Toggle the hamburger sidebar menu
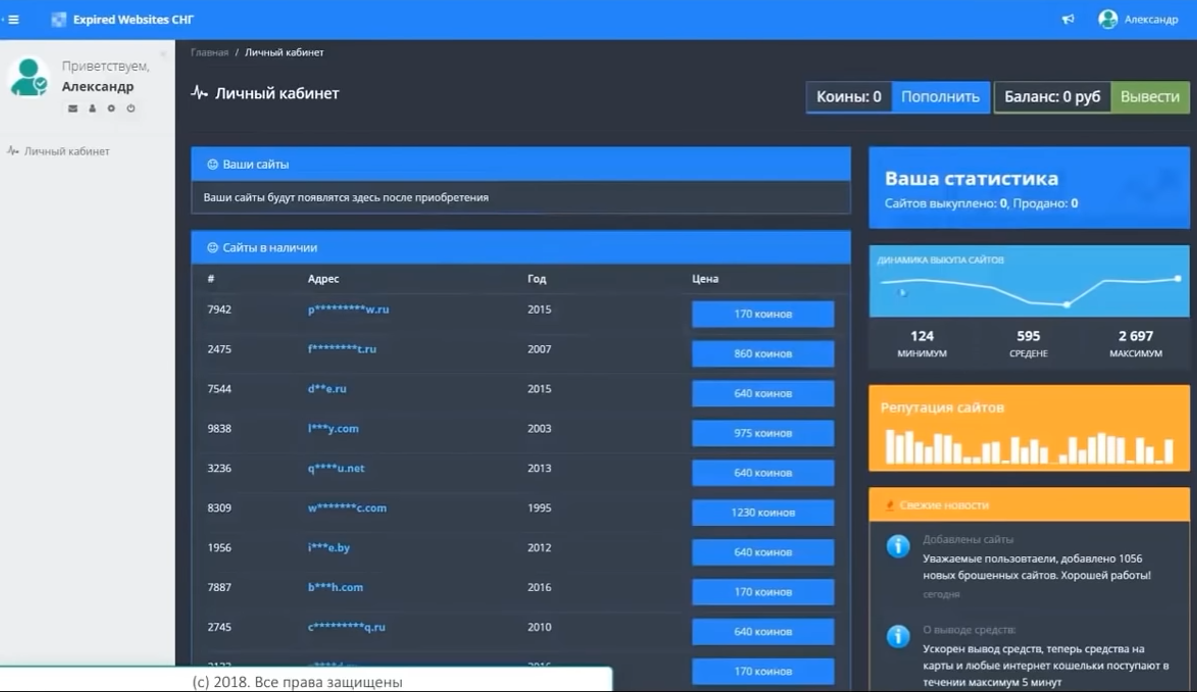1197x692 pixels. [13, 19]
